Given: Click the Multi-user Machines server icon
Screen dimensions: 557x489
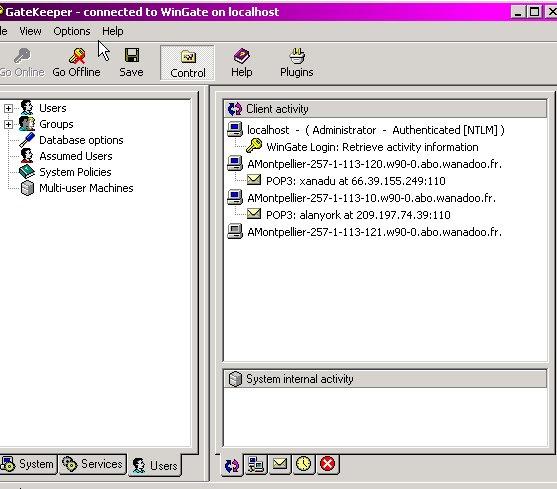Looking at the screenshot, I should 27,188.
